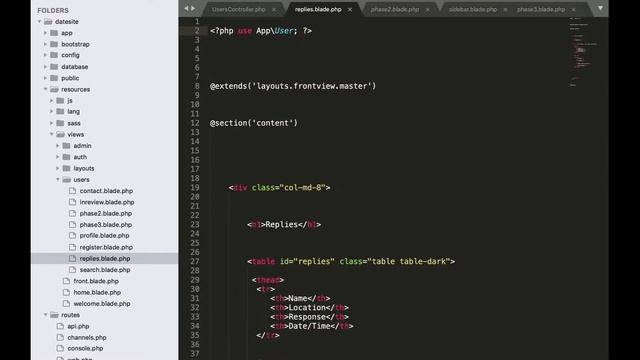Expand the app folder arrow
The image size is (640, 360).
point(45,33)
